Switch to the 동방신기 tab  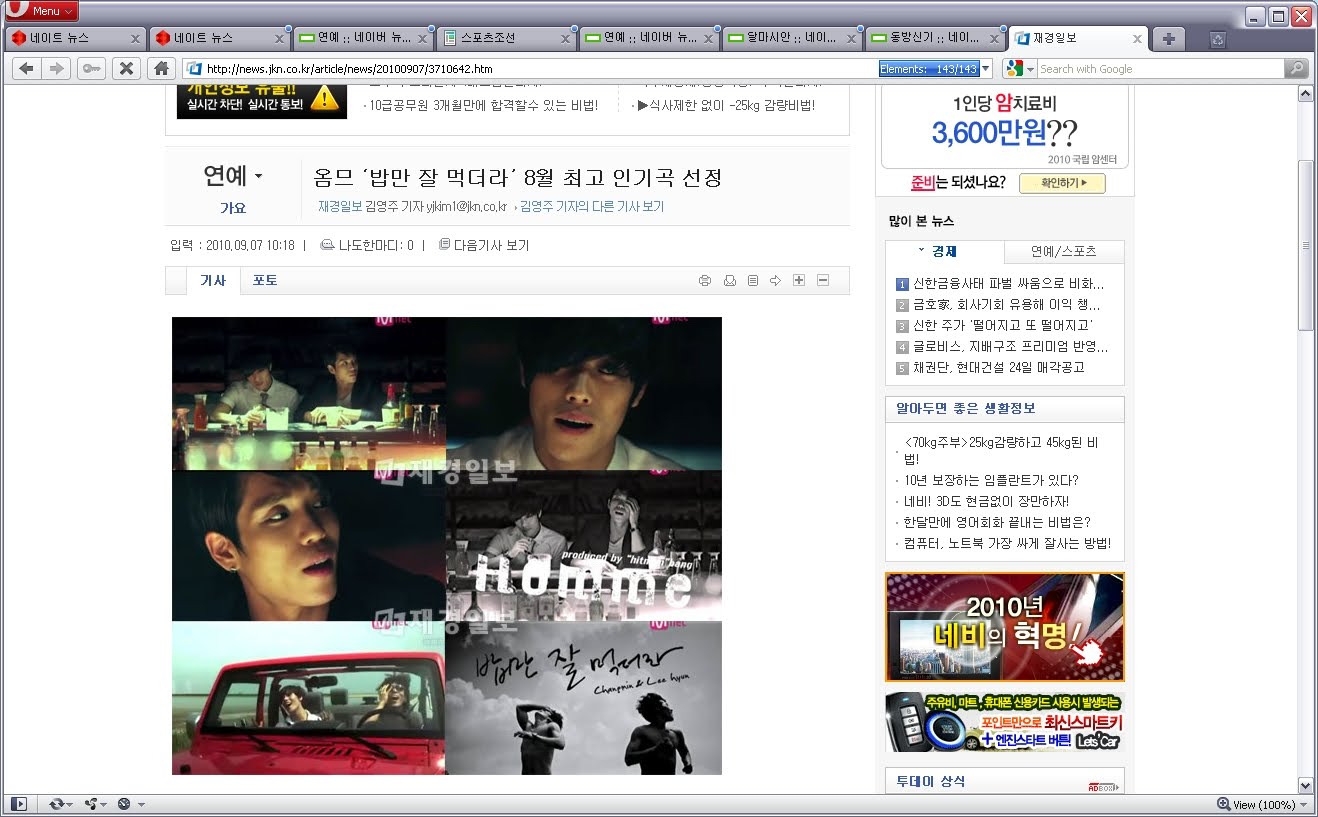pos(935,38)
